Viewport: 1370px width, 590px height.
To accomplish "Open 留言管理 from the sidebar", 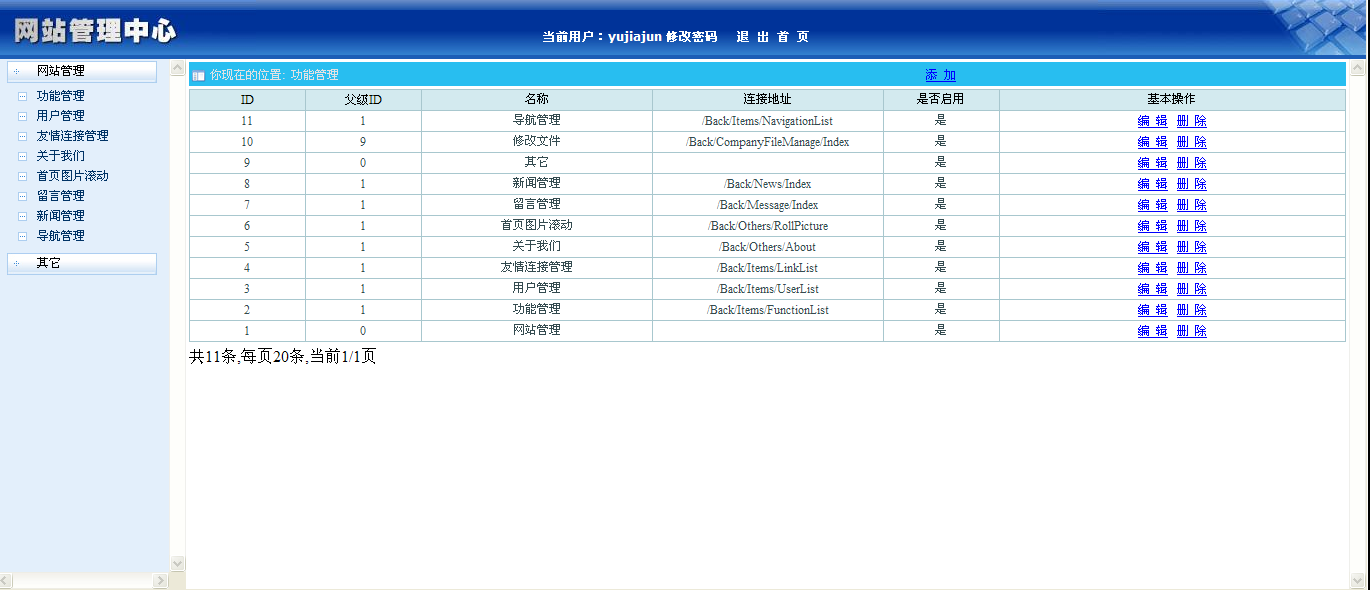I will tap(60, 196).
